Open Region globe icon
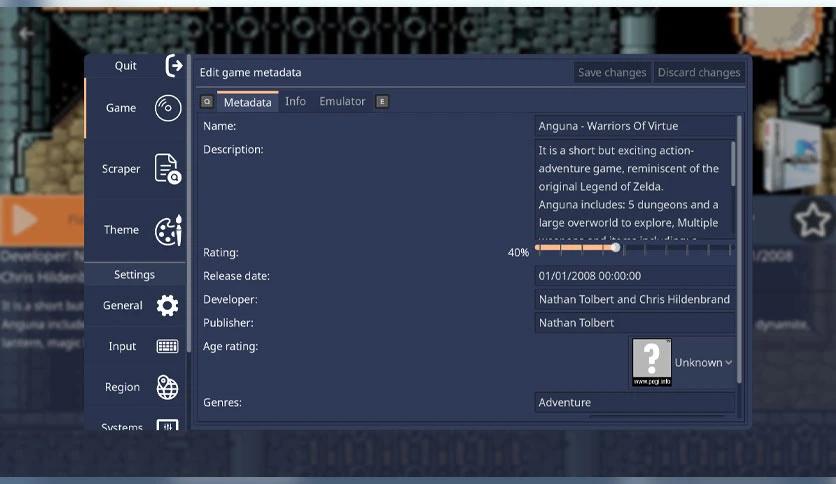Viewport: 836px width, 484px height. point(167,387)
